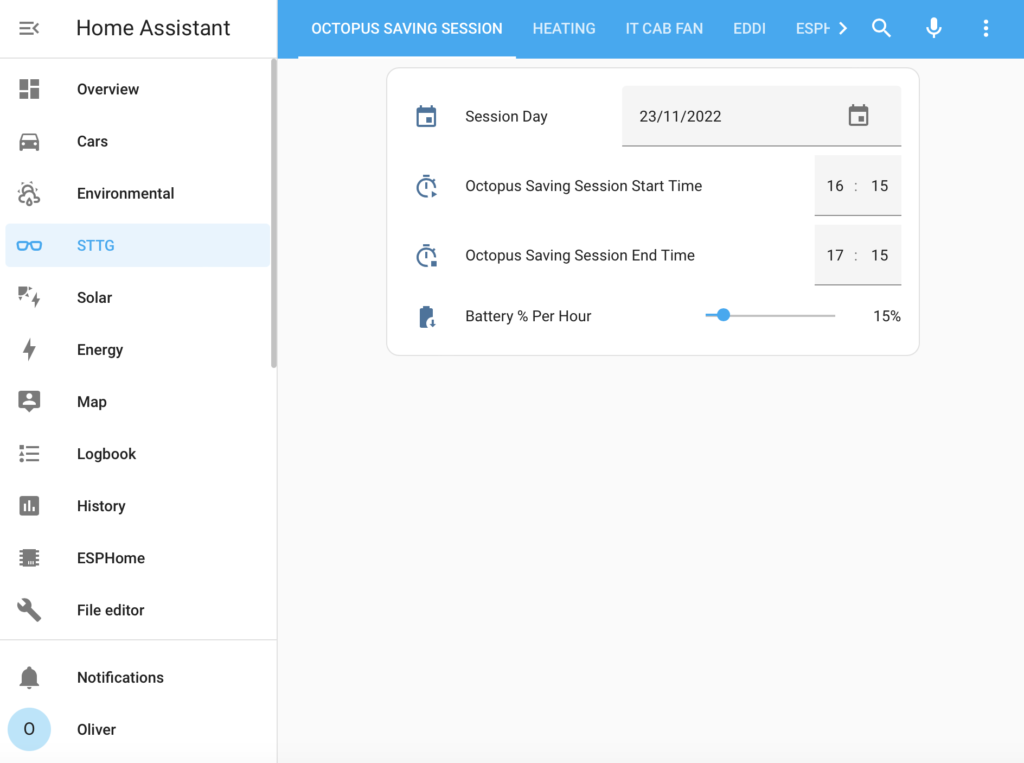1024x763 pixels.
Task: Click the Map icon in sidebar
Action: coord(29,401)
